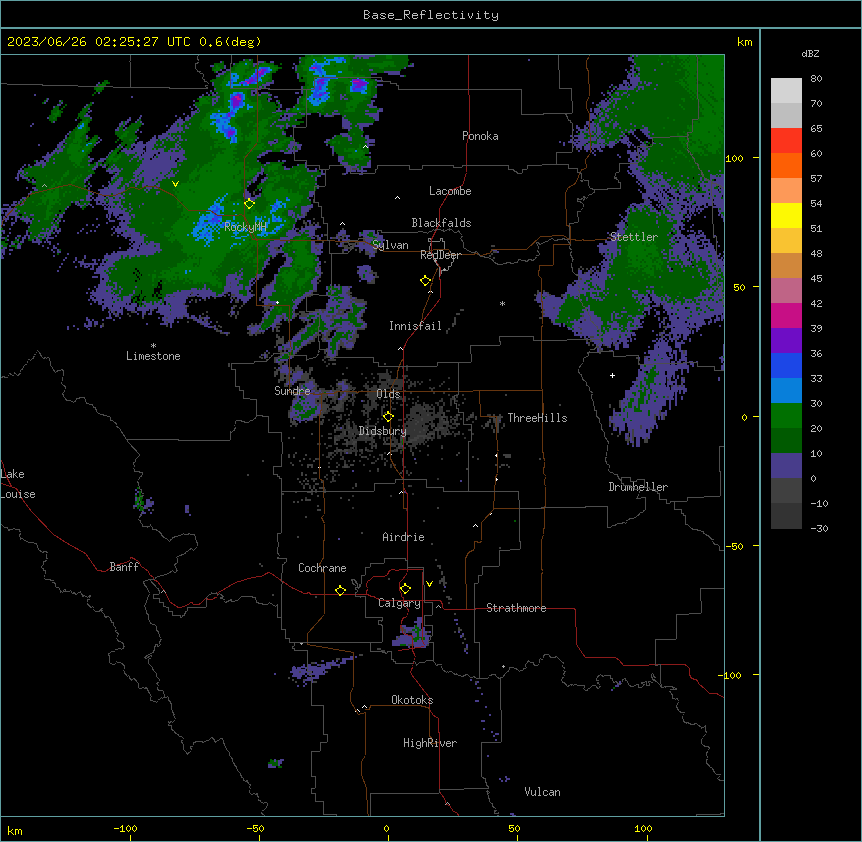Select the bright green 30-20 dBZ swatch
Viewport: 862px width, 842px height.
[786, 416]
